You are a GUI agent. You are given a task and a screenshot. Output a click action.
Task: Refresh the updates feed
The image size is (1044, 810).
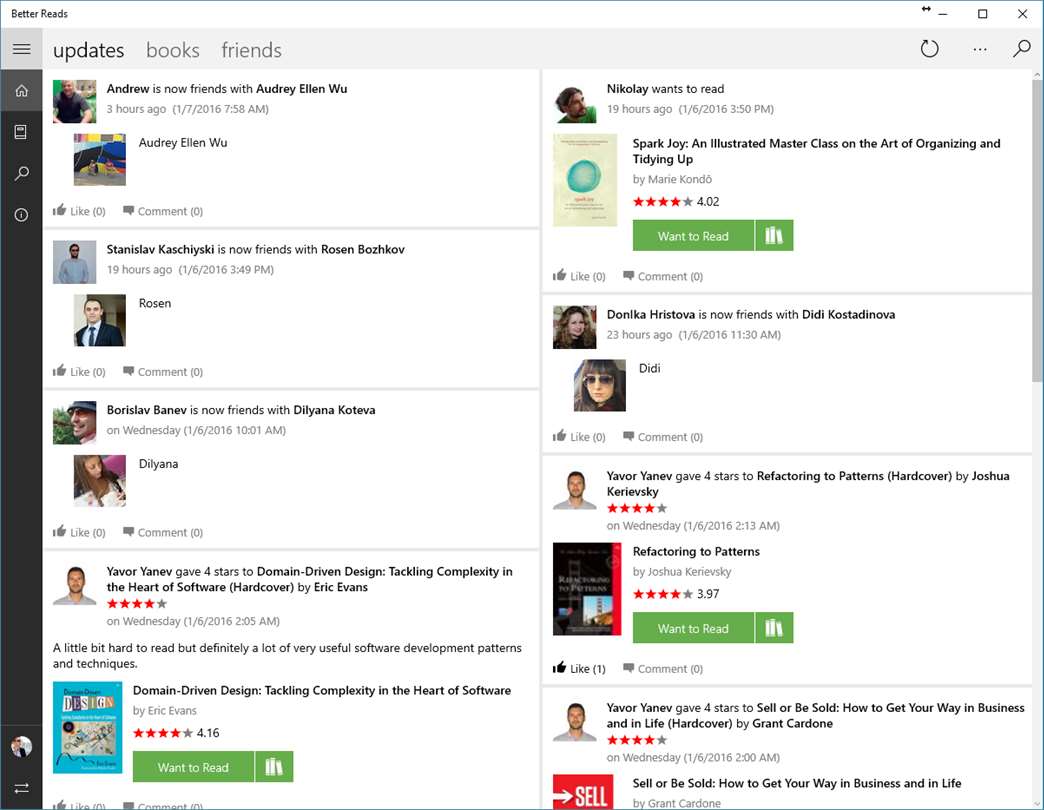tap(930, 49)
